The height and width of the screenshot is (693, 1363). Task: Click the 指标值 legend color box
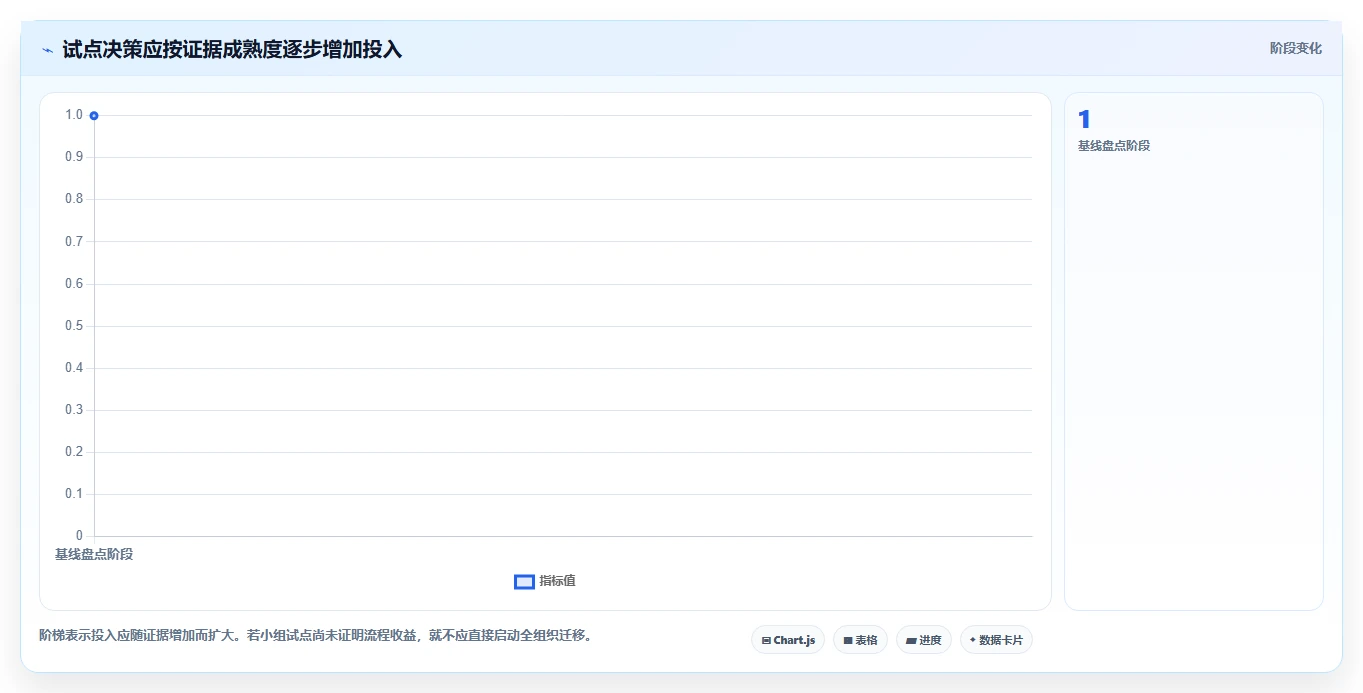(x=524, y=582)
